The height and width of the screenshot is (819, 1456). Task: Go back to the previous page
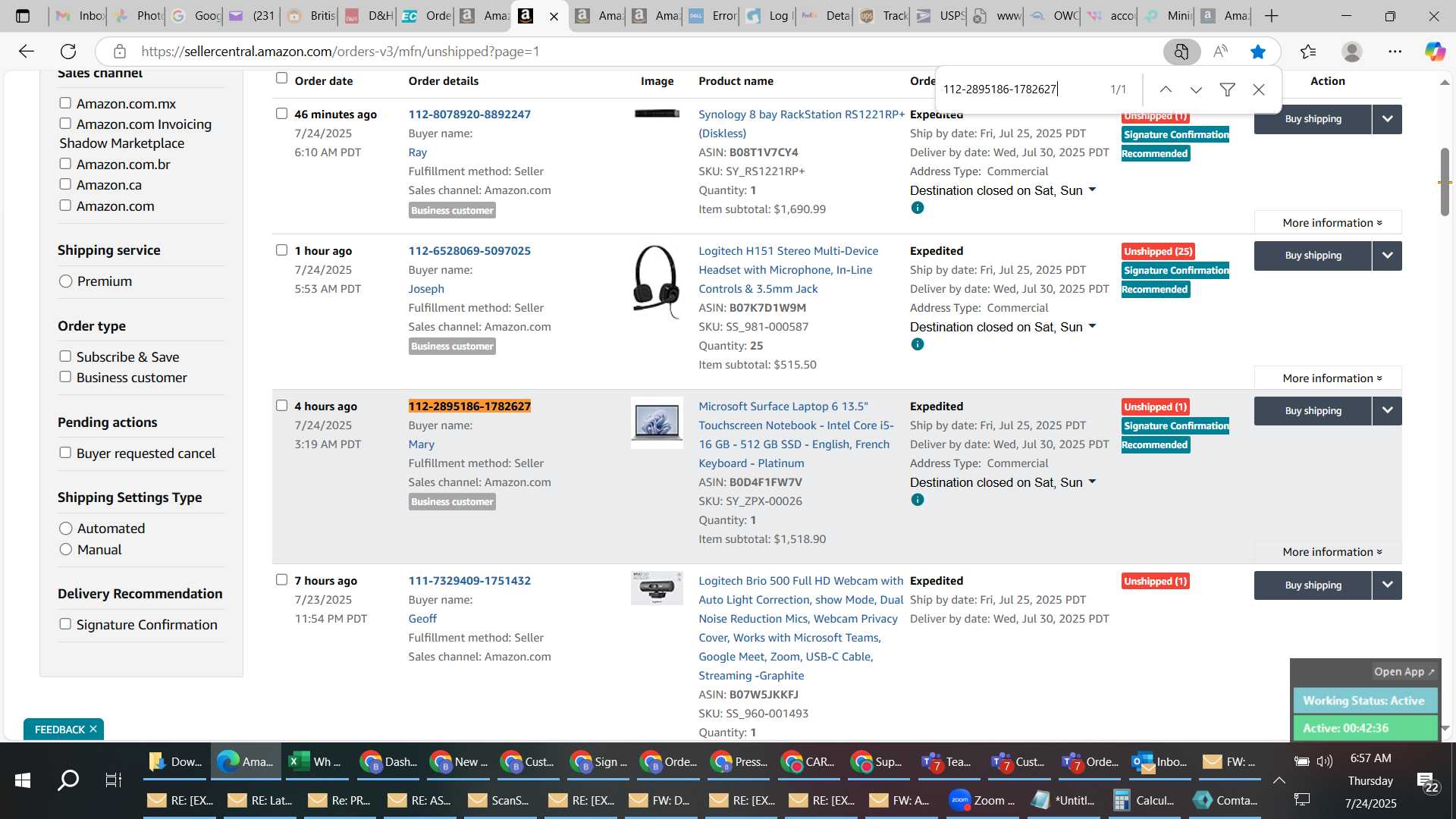tap(27, 52)
